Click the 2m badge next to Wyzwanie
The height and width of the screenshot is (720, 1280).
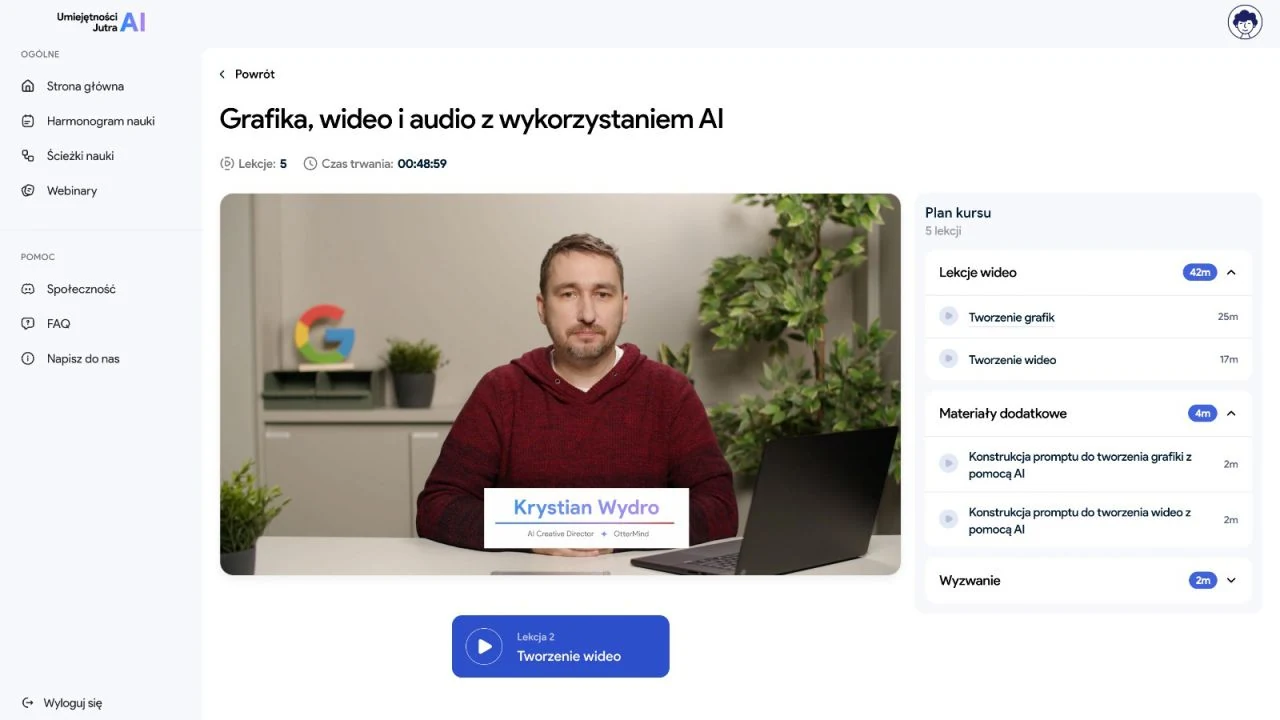1202,580
